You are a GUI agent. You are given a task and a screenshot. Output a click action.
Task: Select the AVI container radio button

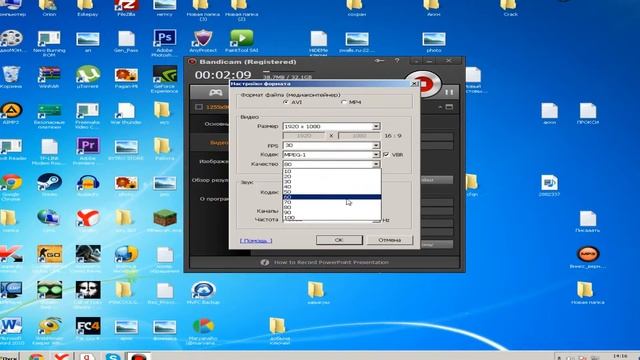pos(286,102)
